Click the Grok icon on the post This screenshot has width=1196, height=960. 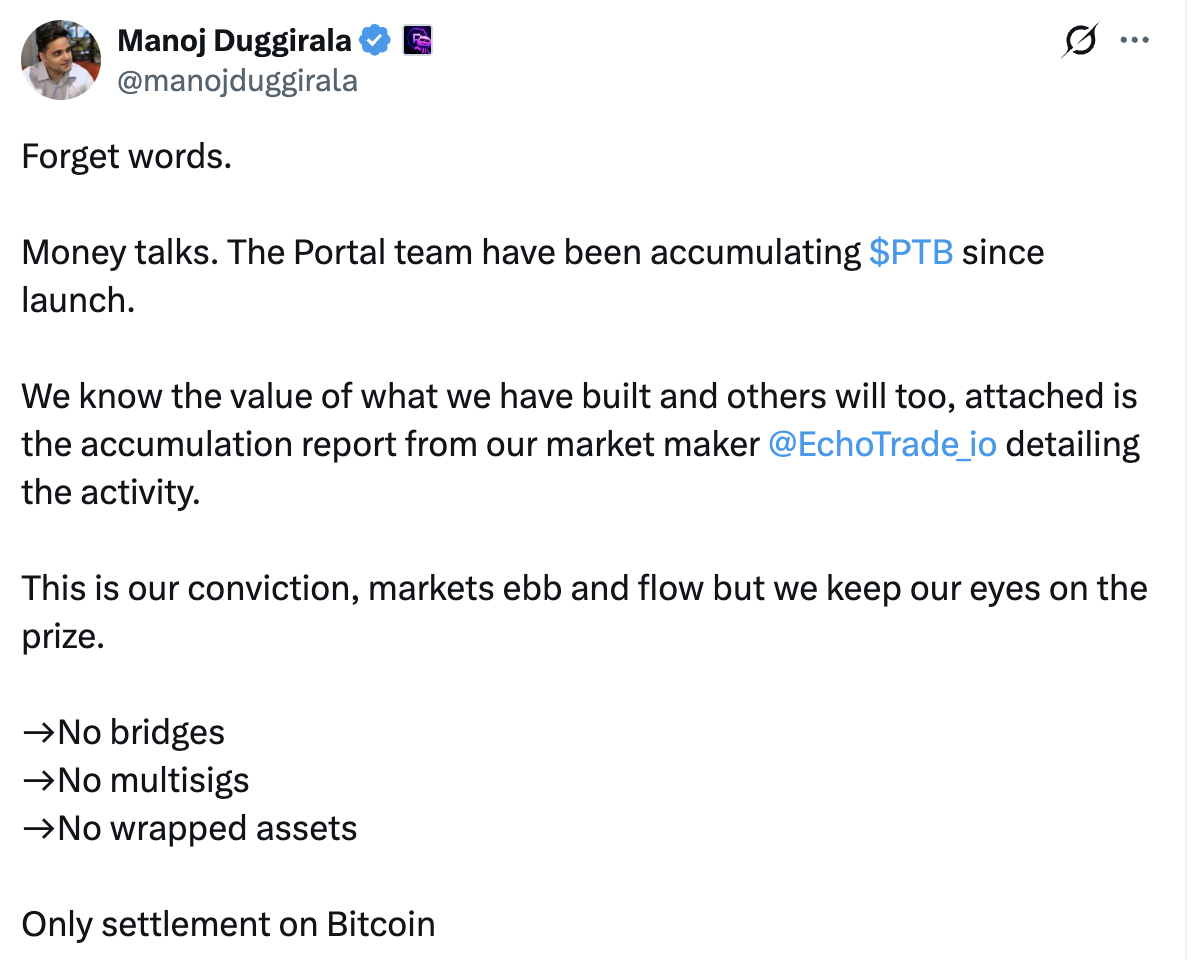click(x=1080, y=41)
